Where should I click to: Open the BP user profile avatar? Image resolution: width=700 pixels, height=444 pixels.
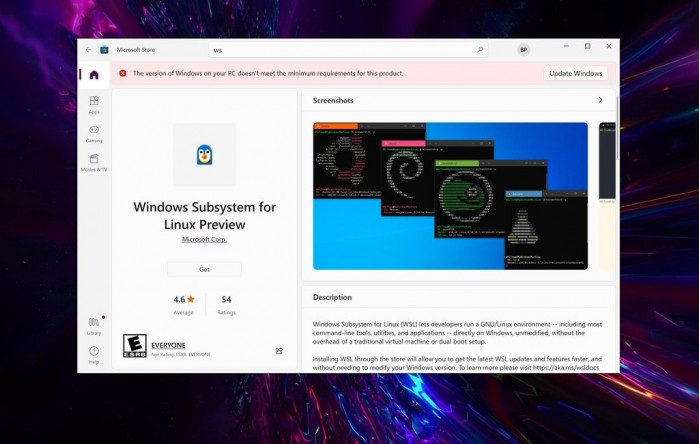[524, 50]
